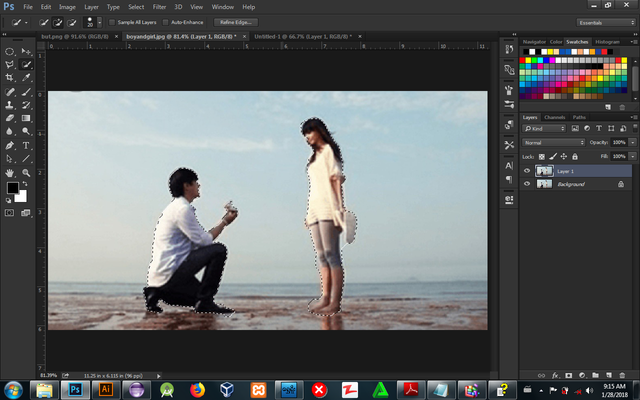Switch to the Channels tab
The height and width of the screenshot is (400, 640).
coord(554,118)
